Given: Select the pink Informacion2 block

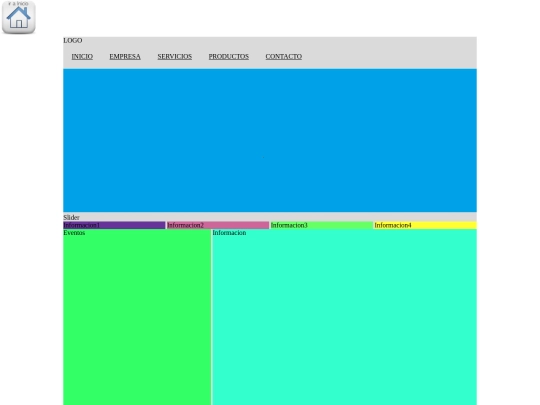Looking at the screenshot, I should point(218,225).
